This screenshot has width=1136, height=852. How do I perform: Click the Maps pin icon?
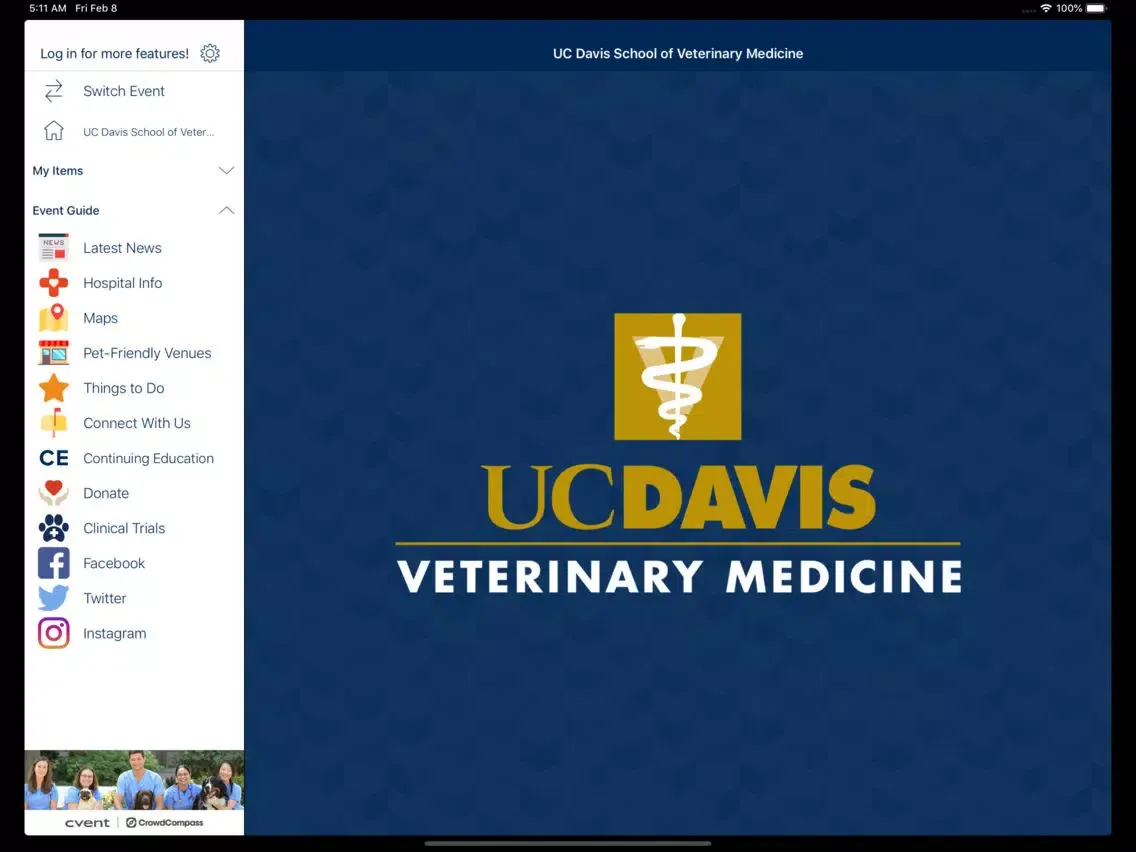[x=54, y=317]
